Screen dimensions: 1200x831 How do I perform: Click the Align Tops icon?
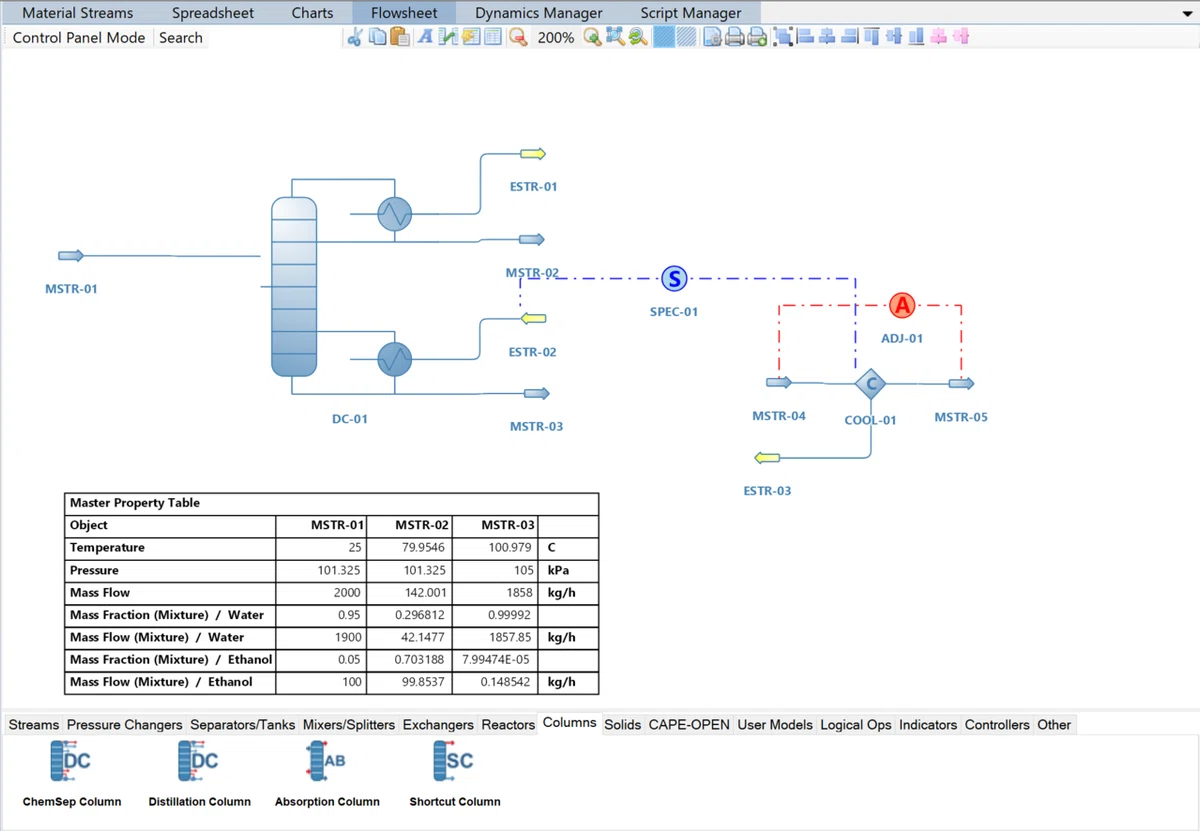tap(873, 37)
